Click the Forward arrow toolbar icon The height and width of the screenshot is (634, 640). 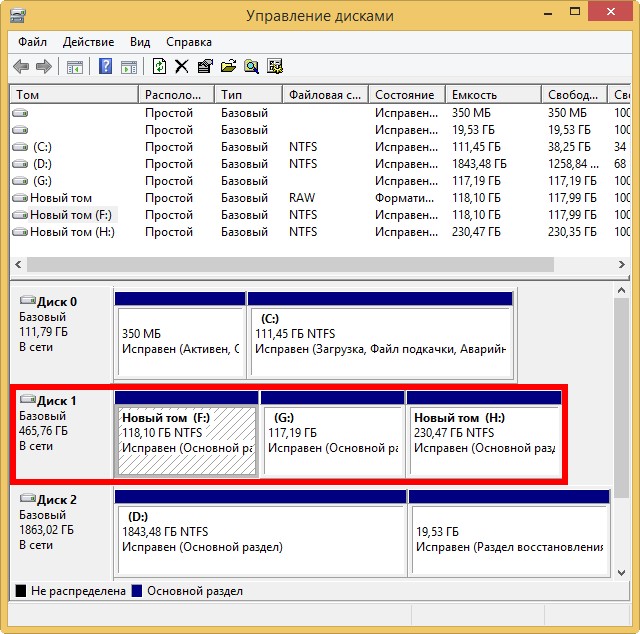point(44,66)
